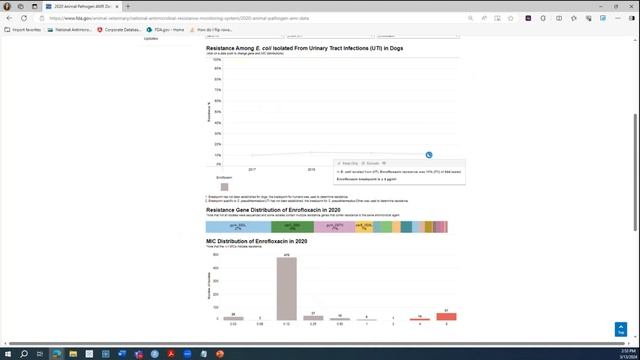Screen dimensions: 640x360
Task: Select the pink gyrA gene segment
Action: [x=335, y=227]
